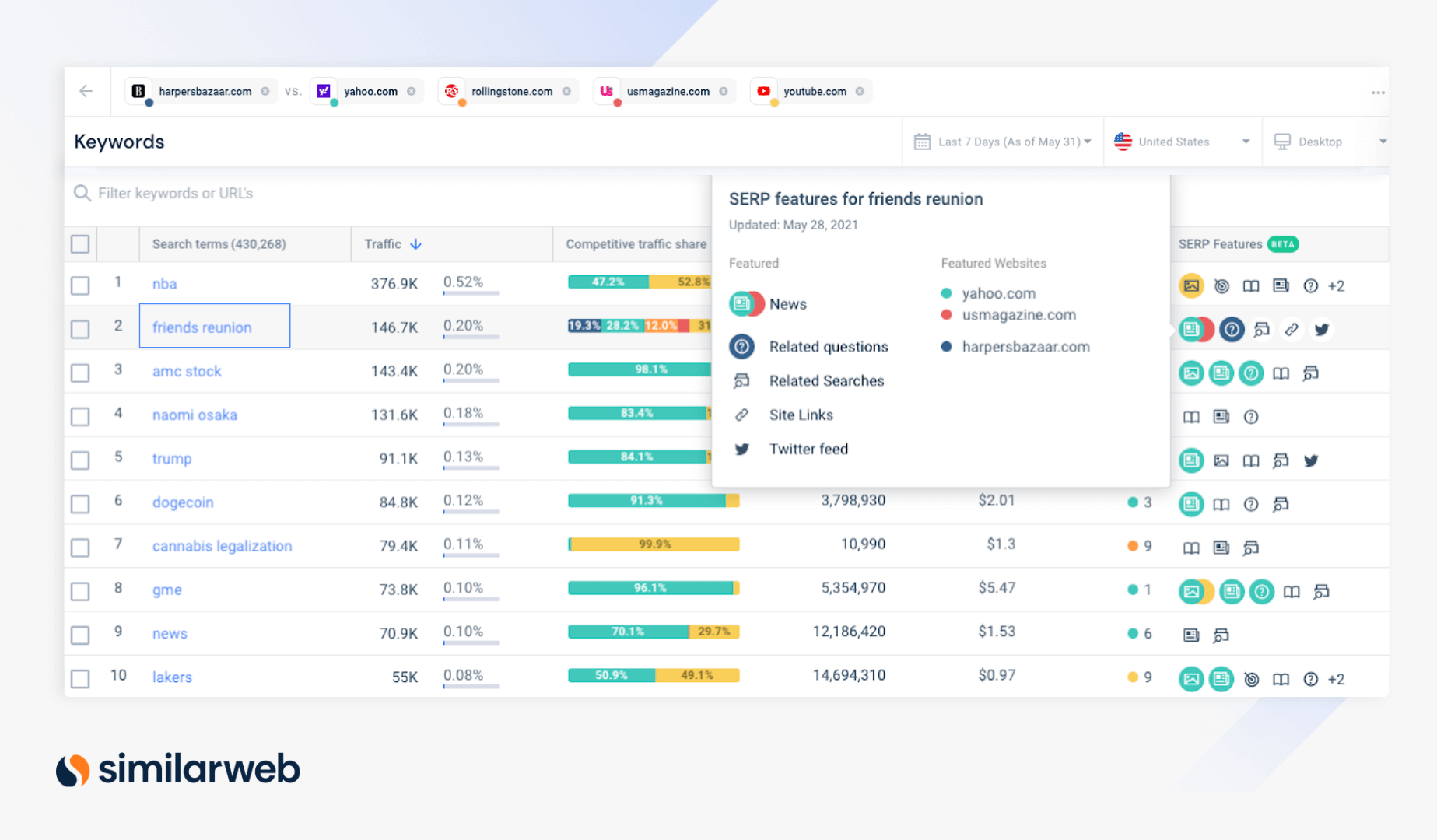Click the Related questions icon in popup

pyautogui.click(x=741, y=346)
